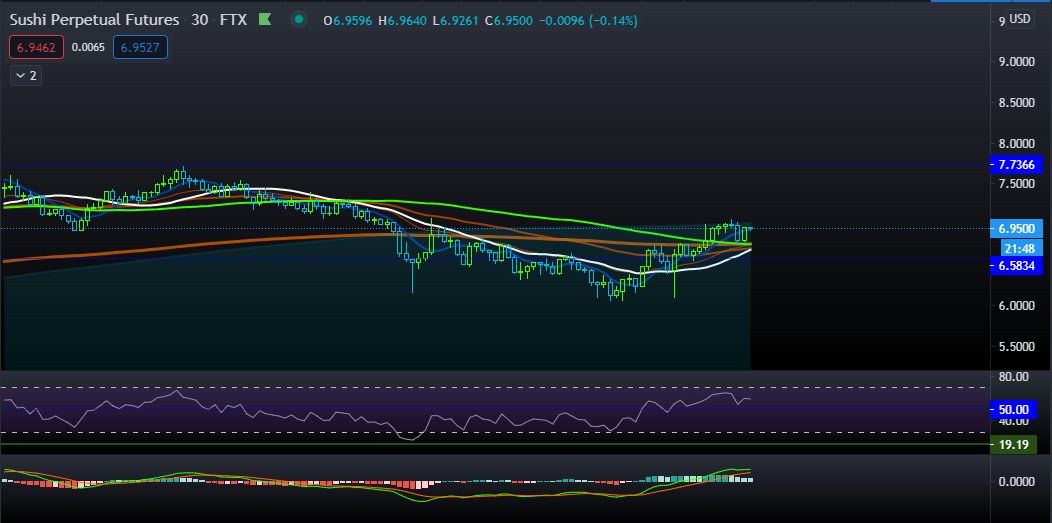Select the 6.5834 horizontal line price label
Viewport: 1052px width, 523px height.
pyautogui.click(x=1016, y=266)
